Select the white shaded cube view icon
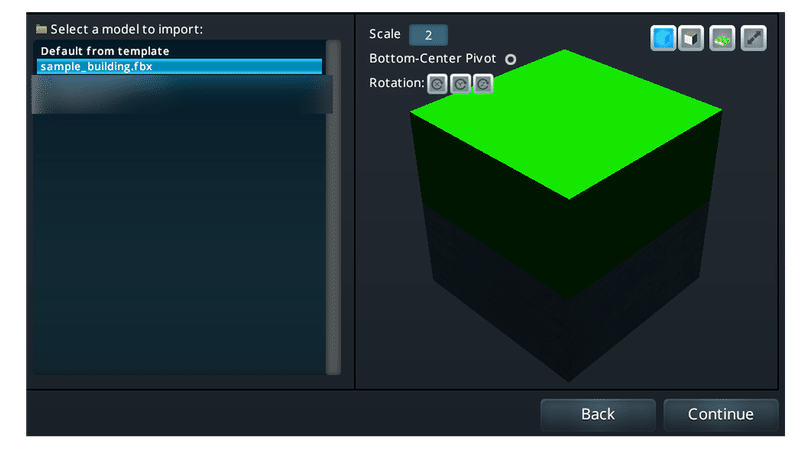The image size is (800, 450). tap(691, 38)
